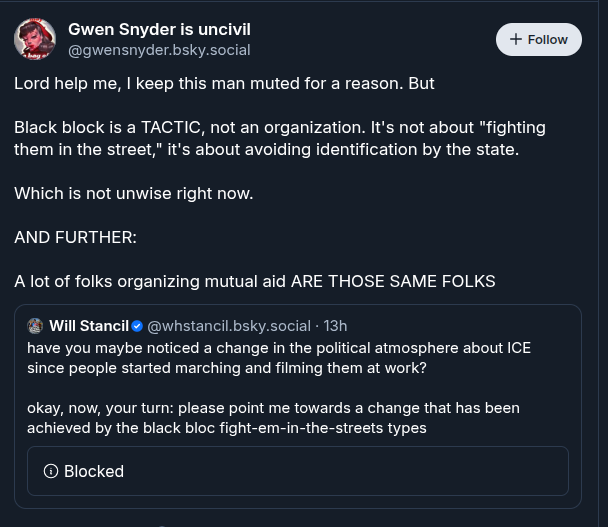Click the info icon beside Blocked

[51, 471]
